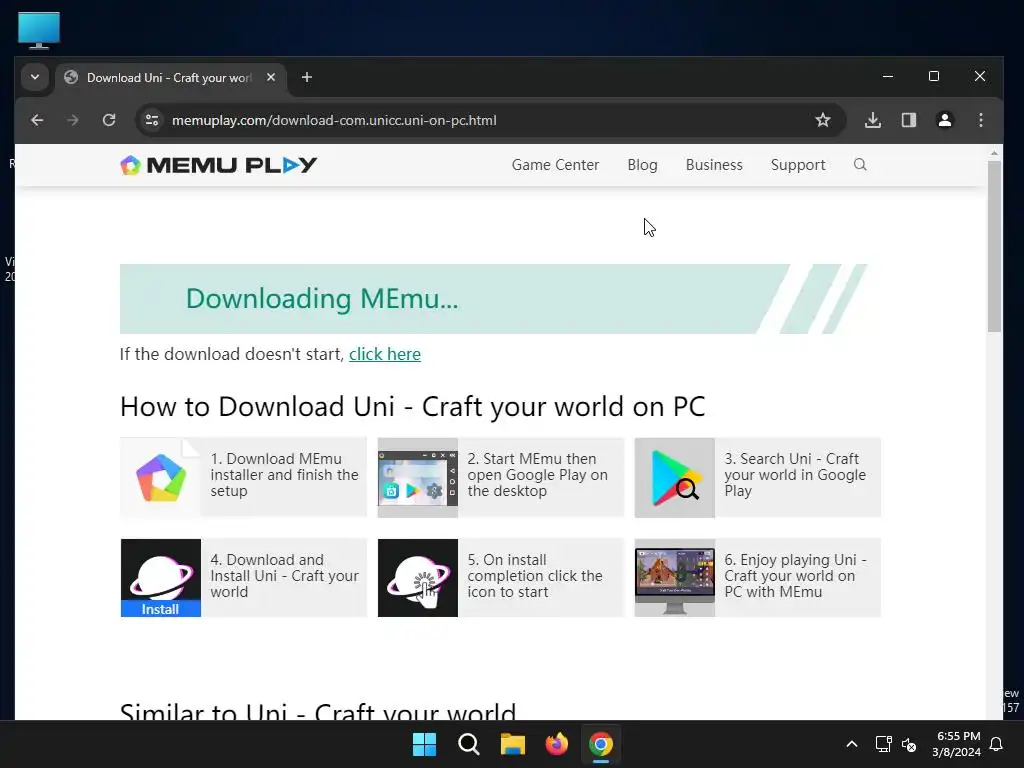The width and height of the screenshot is (1024, 768).
Task: Click the 'click here' download link
Action: click(385, 354)
